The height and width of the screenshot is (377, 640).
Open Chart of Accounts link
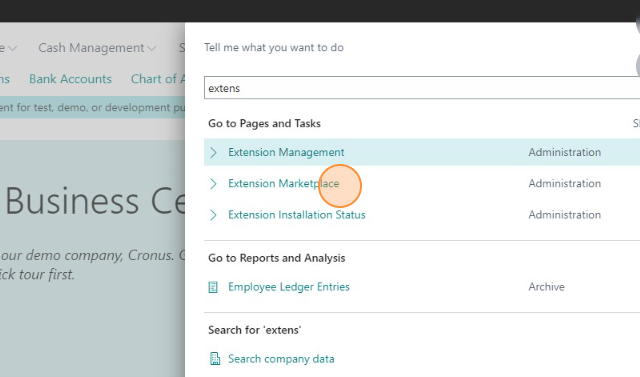point(158,79)
